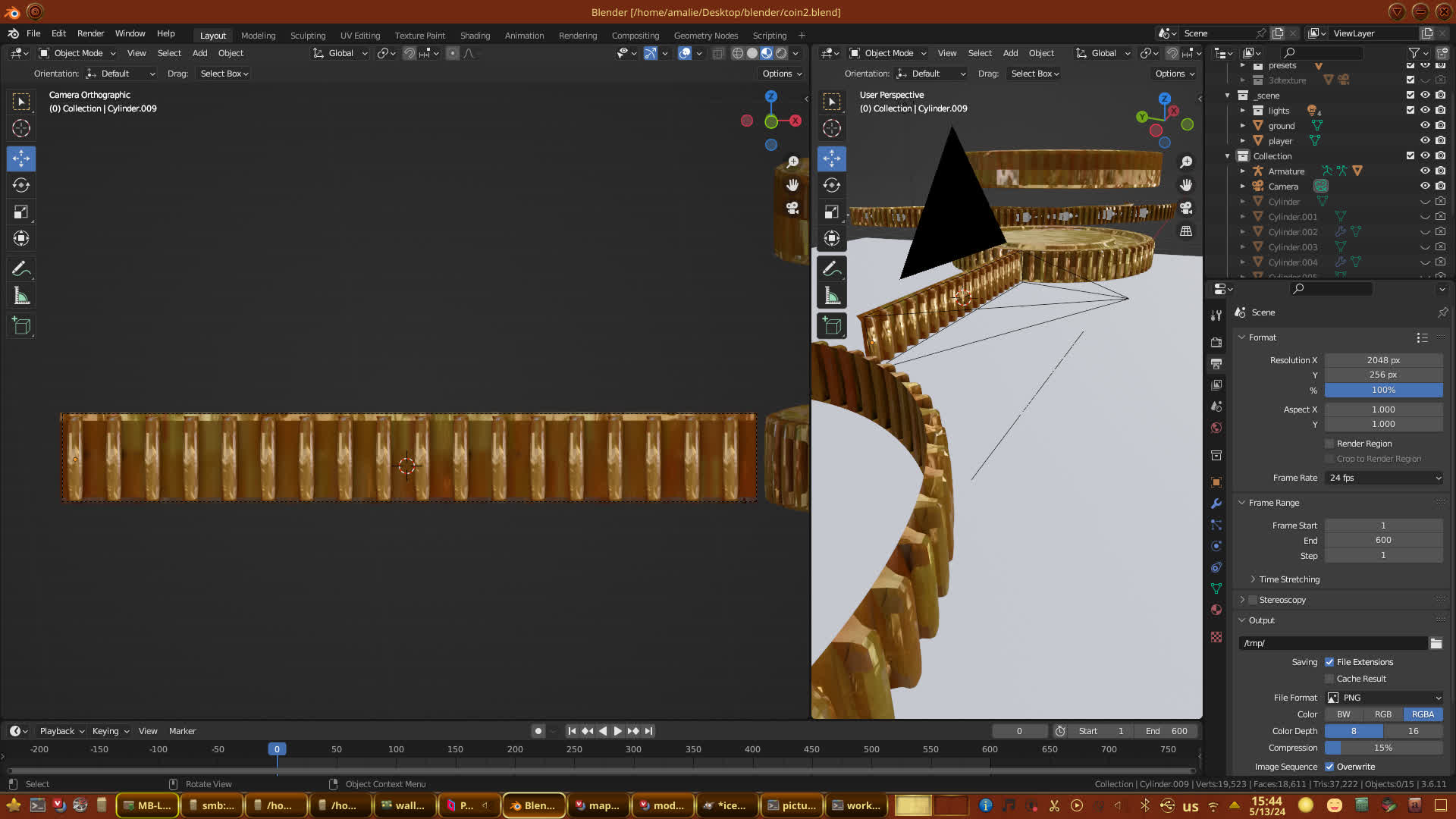Select the Annotate tool in left toolbar
1456x819 pixels.
pyautogui.click(x=21, y=268)
